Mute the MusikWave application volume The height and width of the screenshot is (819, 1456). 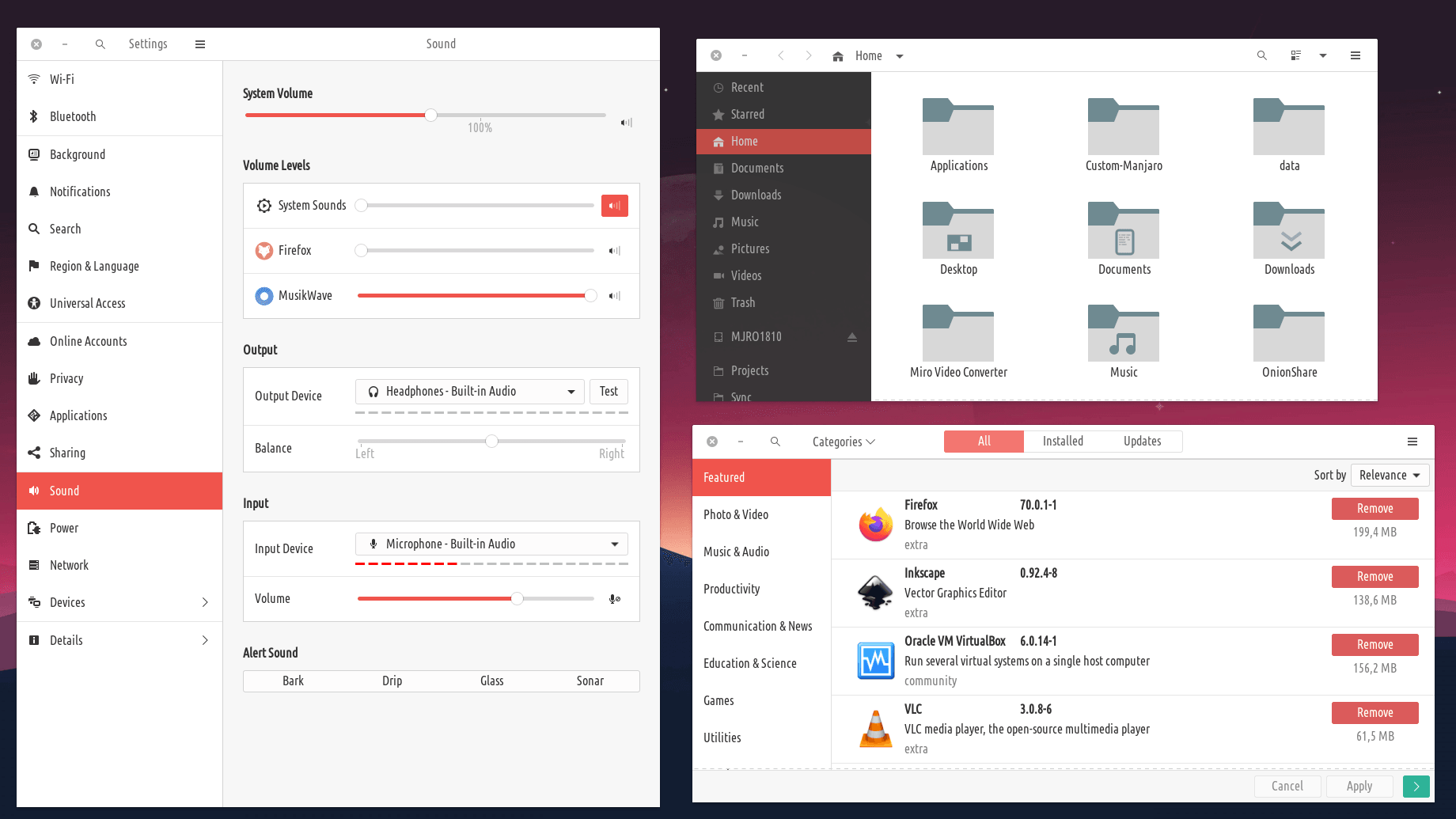click(614, 296)
